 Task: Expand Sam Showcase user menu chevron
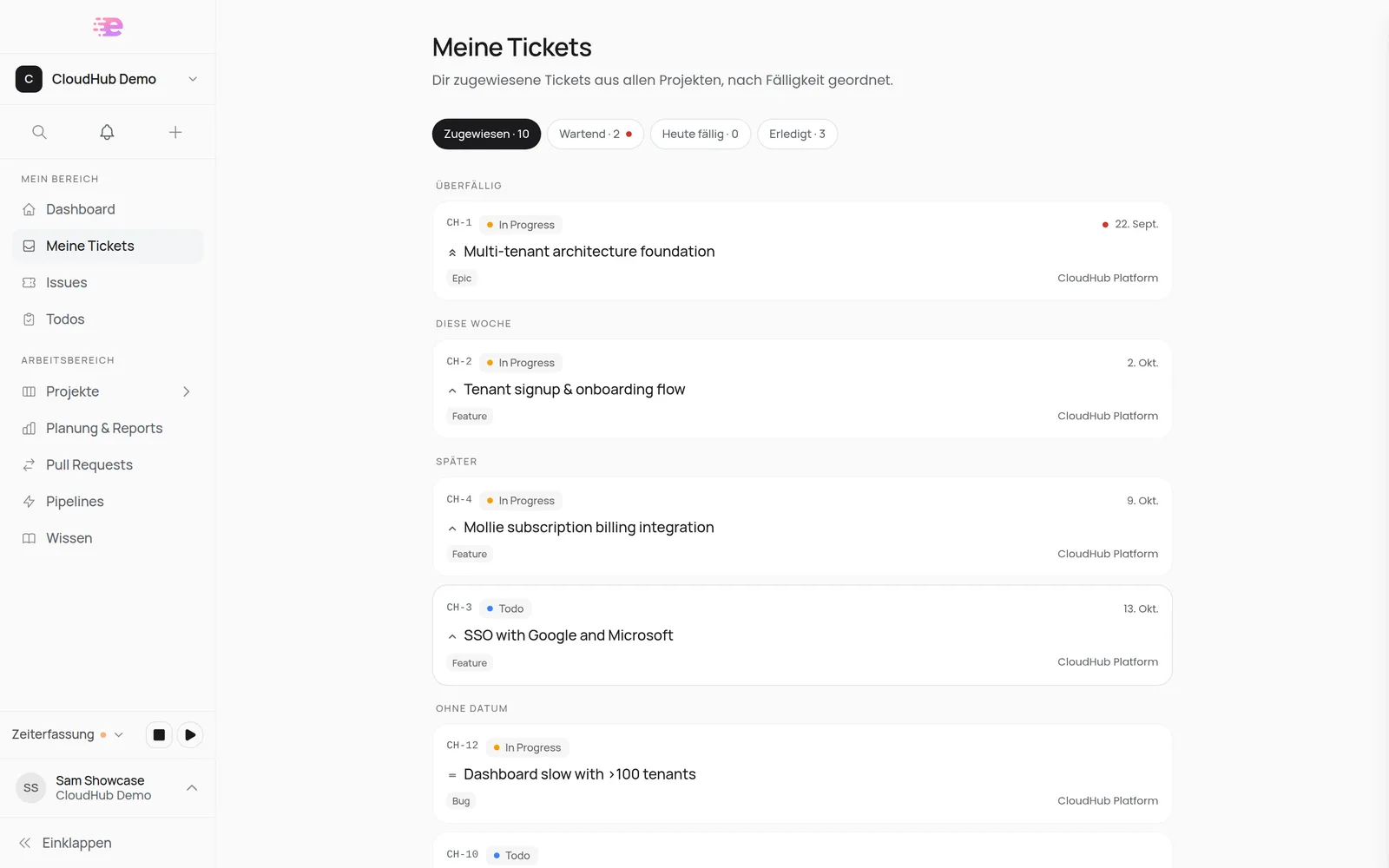[x=192, y=787]
